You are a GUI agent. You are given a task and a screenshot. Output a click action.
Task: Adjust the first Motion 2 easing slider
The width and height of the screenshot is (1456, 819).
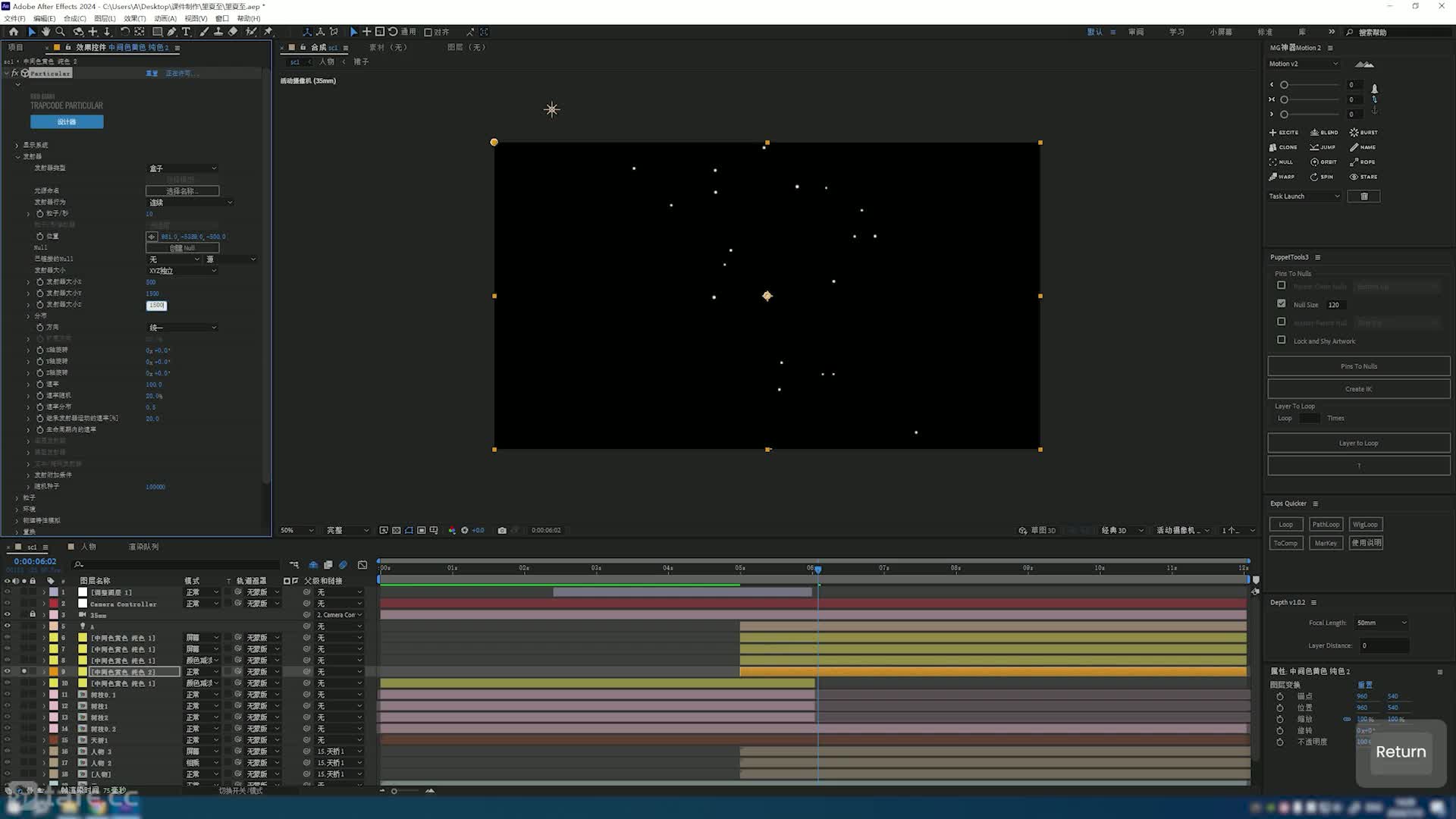point(1310,85)
